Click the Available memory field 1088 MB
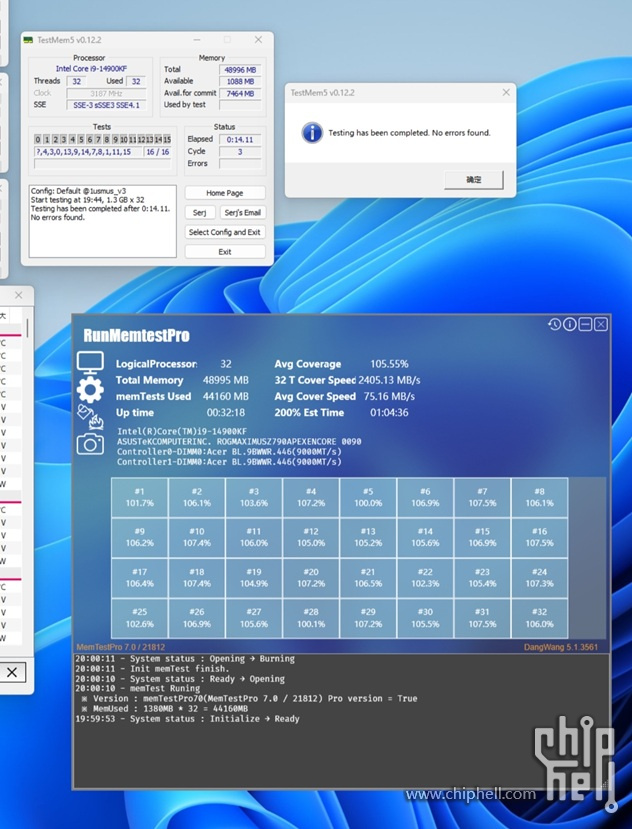 (240, 81)
